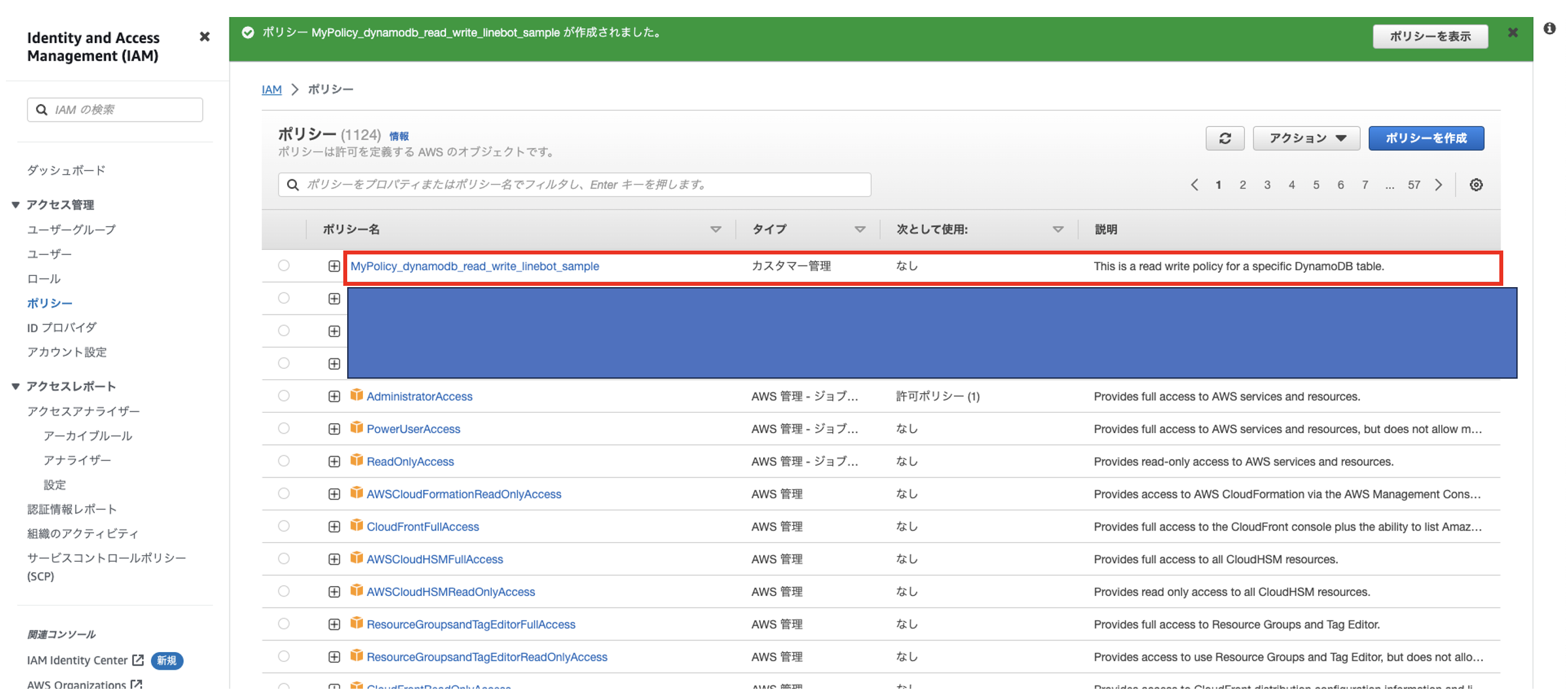The width and height of the screenshot is (1568, 692).
Task: Refresh the policy list
Action: tap(1225, 138)
